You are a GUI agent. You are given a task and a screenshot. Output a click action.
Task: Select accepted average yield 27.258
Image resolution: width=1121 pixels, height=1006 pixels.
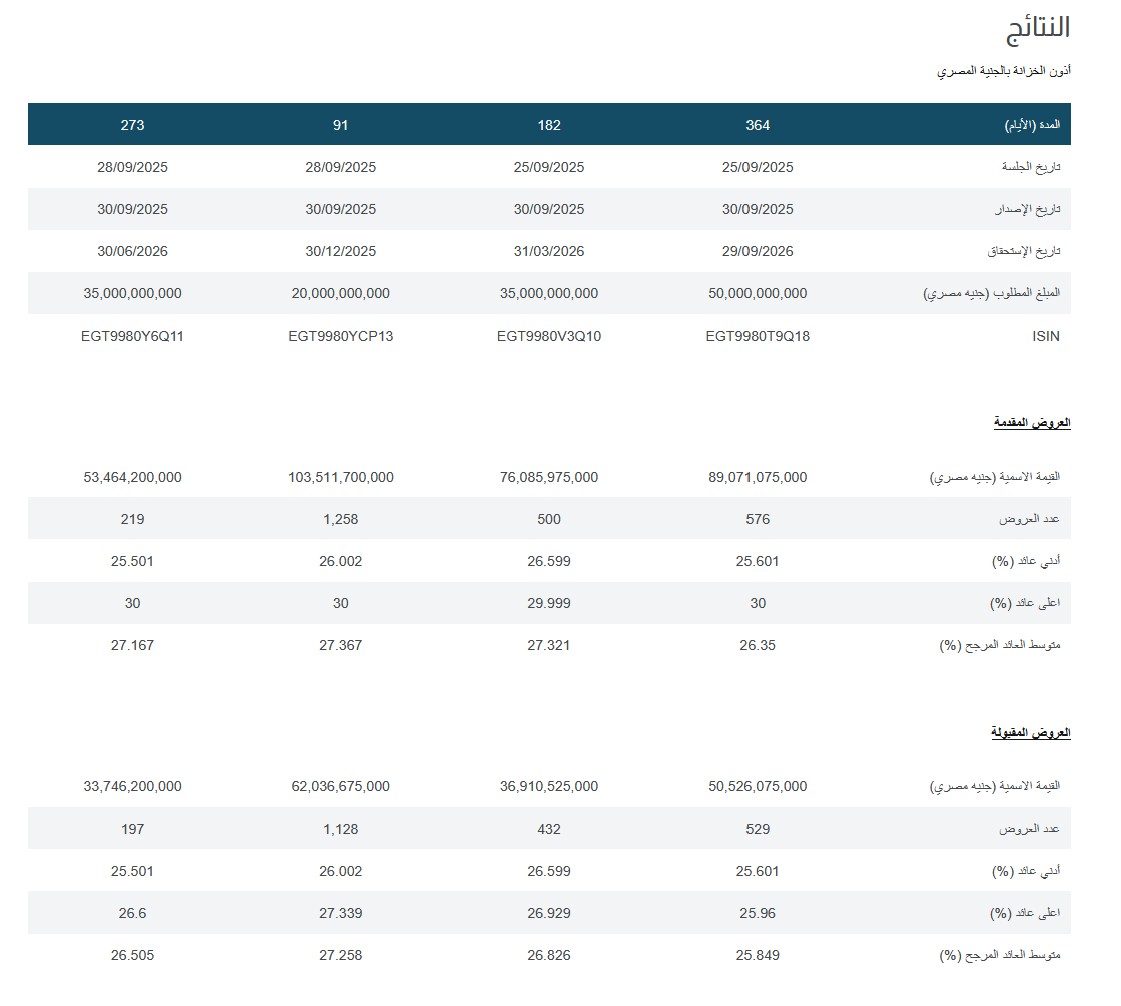(340, 955)
